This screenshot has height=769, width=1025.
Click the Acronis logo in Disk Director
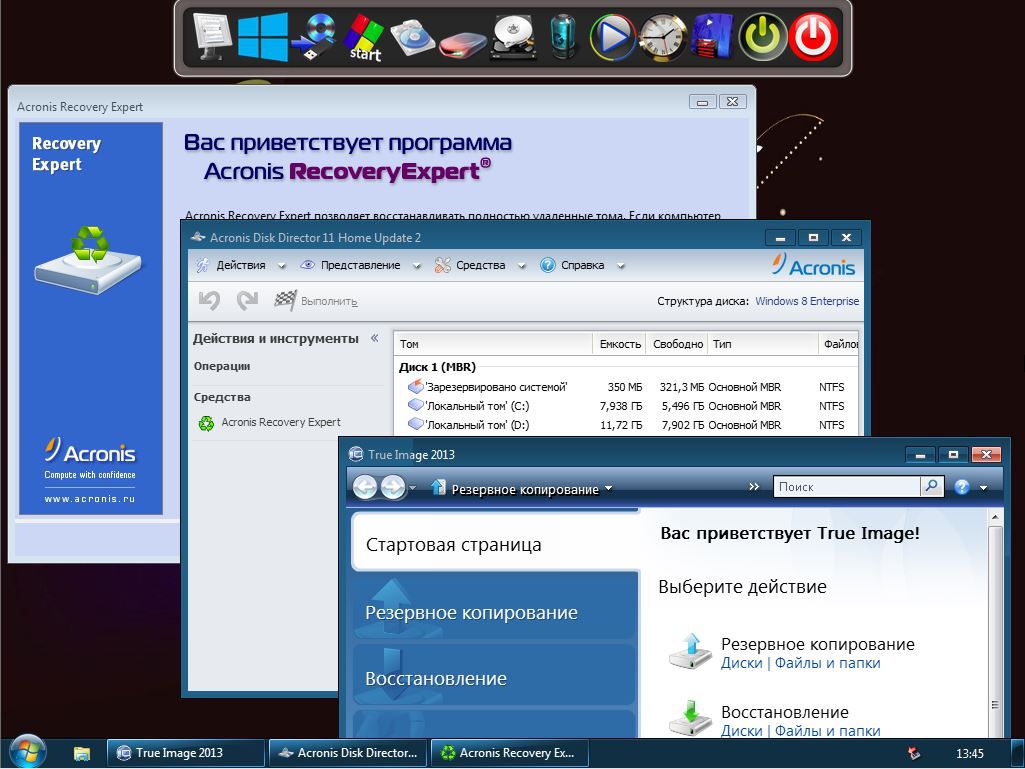pyautogui.click(x=813, y=265)
